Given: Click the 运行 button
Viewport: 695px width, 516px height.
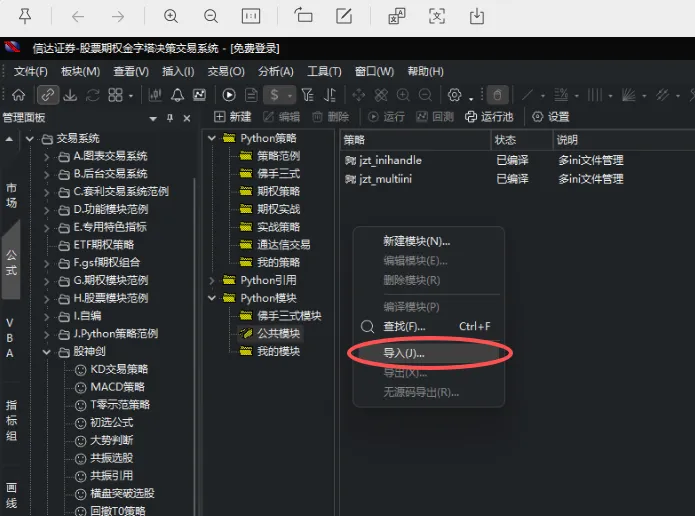Looking at the screenshot, I should pos(386,117).
